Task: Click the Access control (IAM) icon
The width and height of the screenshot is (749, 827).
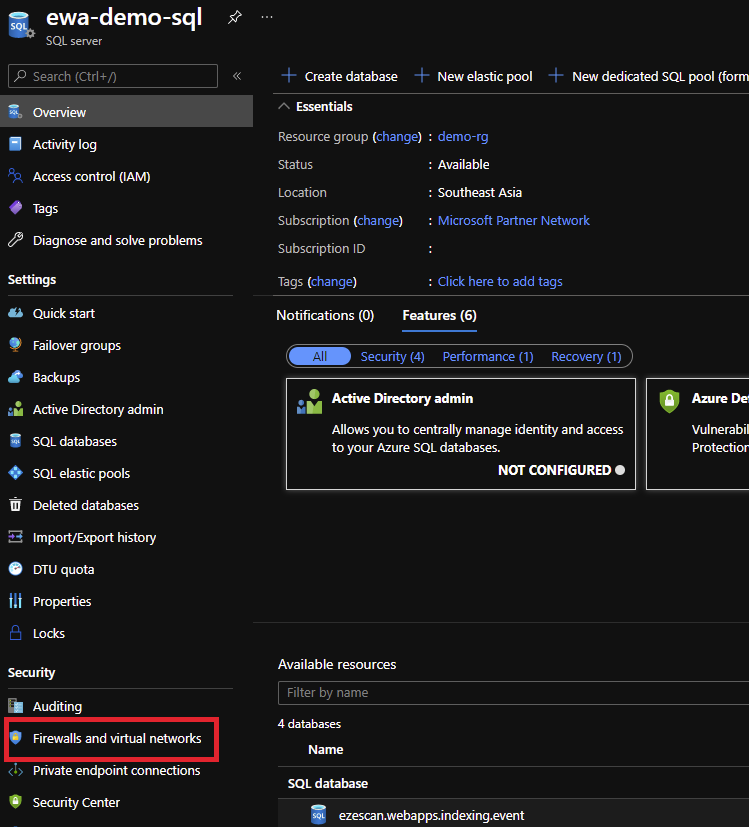Action: click(15, 176)
